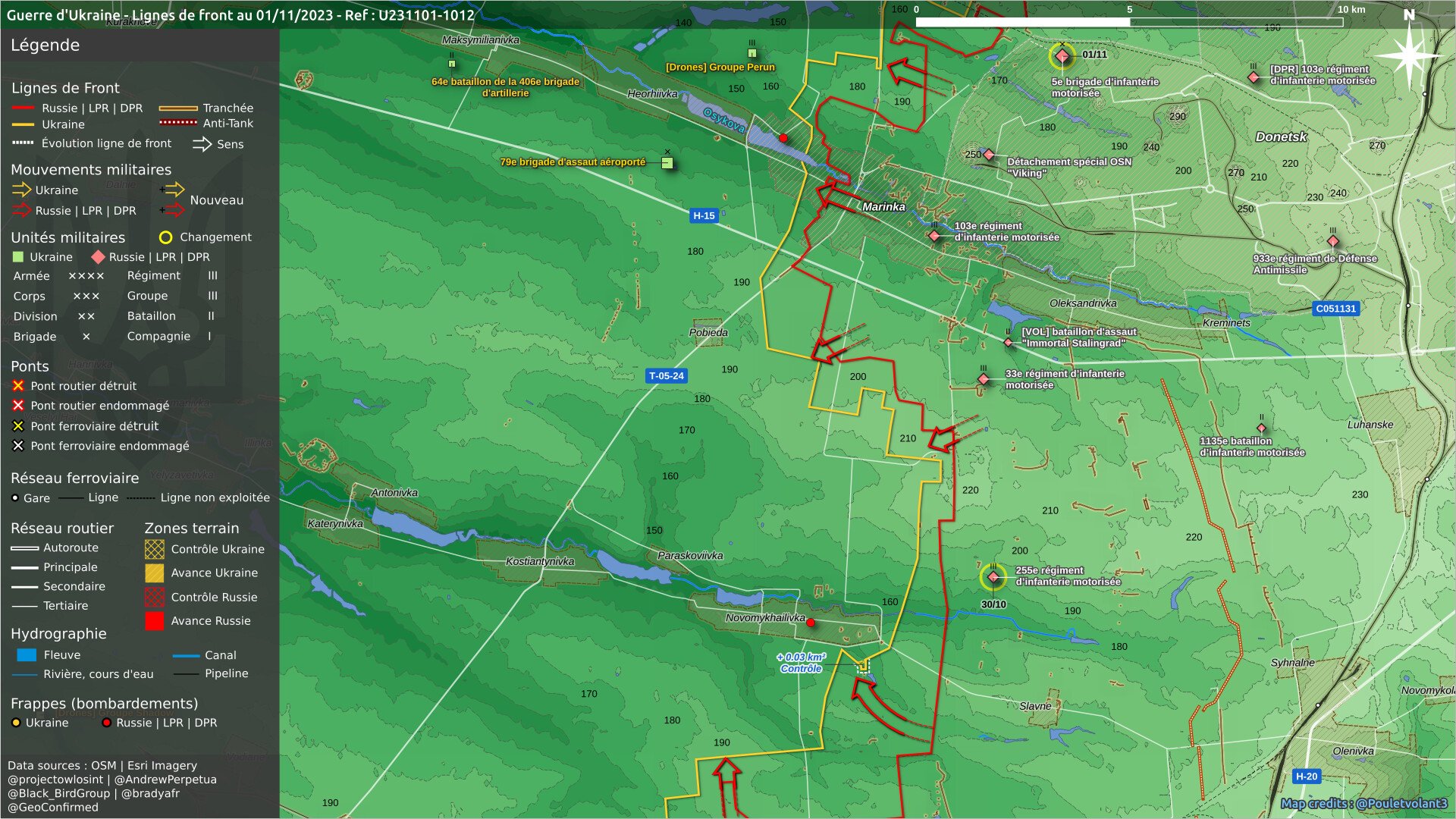Image resolution: width=1456 pixels, height=819 pixels.
Task: Click the Immortal Stalingrad battalion marker
Action: coord(1008,343)
